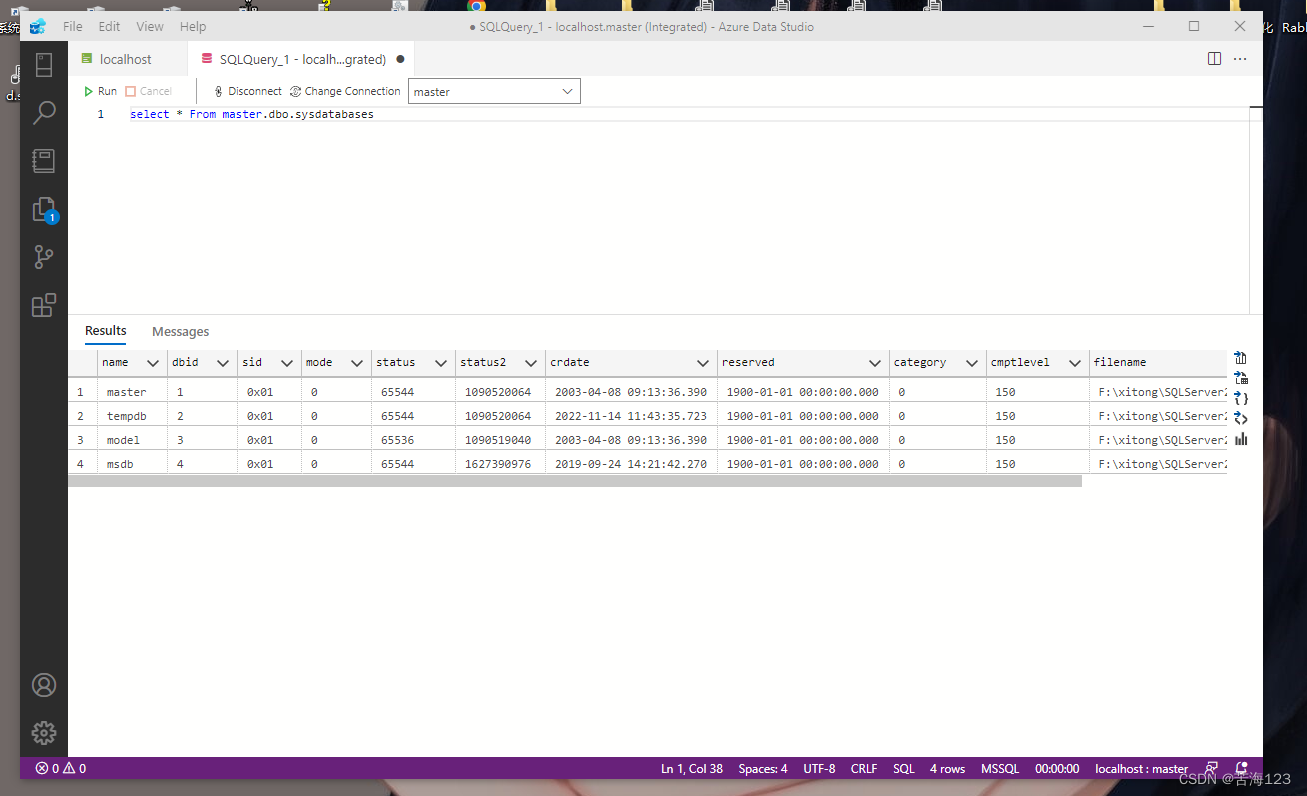Open the master database dropdown
This screenshot has width=1307, height=796.
point(494,92)
